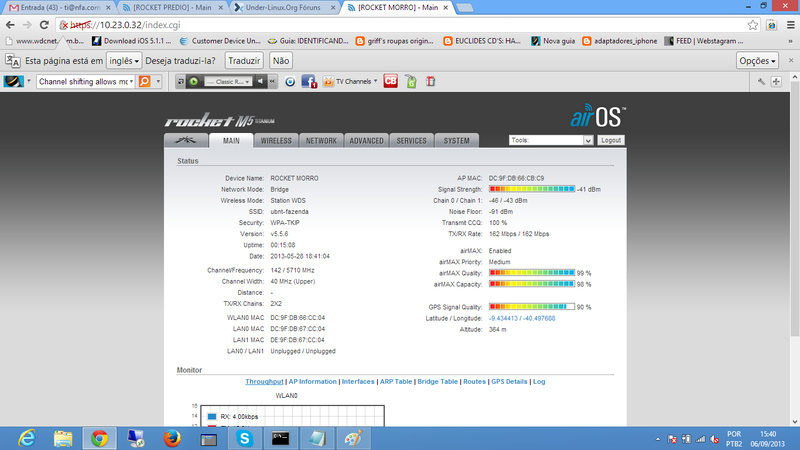This screenshot has height=450, width=800.
Task: Click the blue circular toolbar icon
Action: (290, 82)
